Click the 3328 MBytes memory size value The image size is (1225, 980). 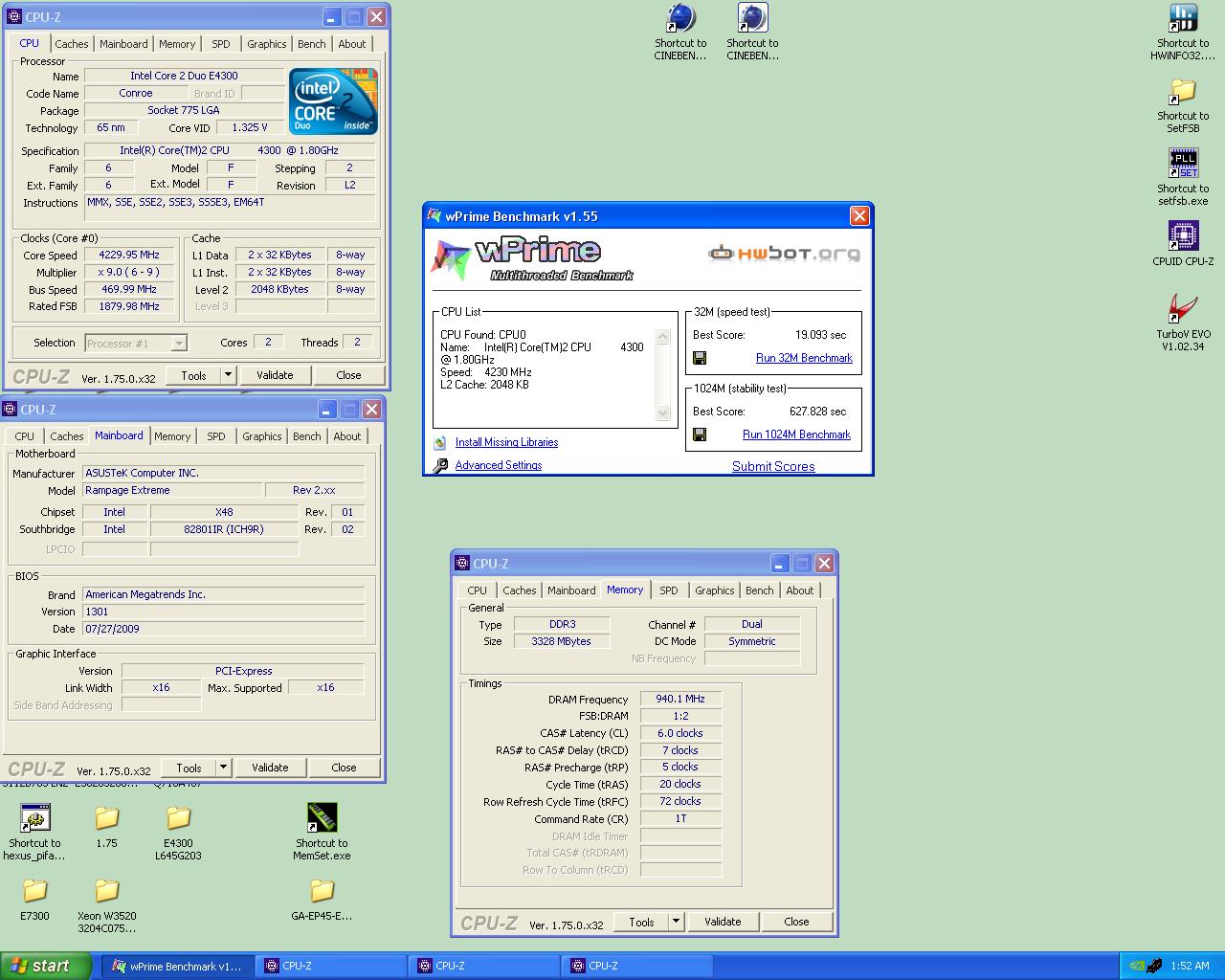(x=562, y=641)
